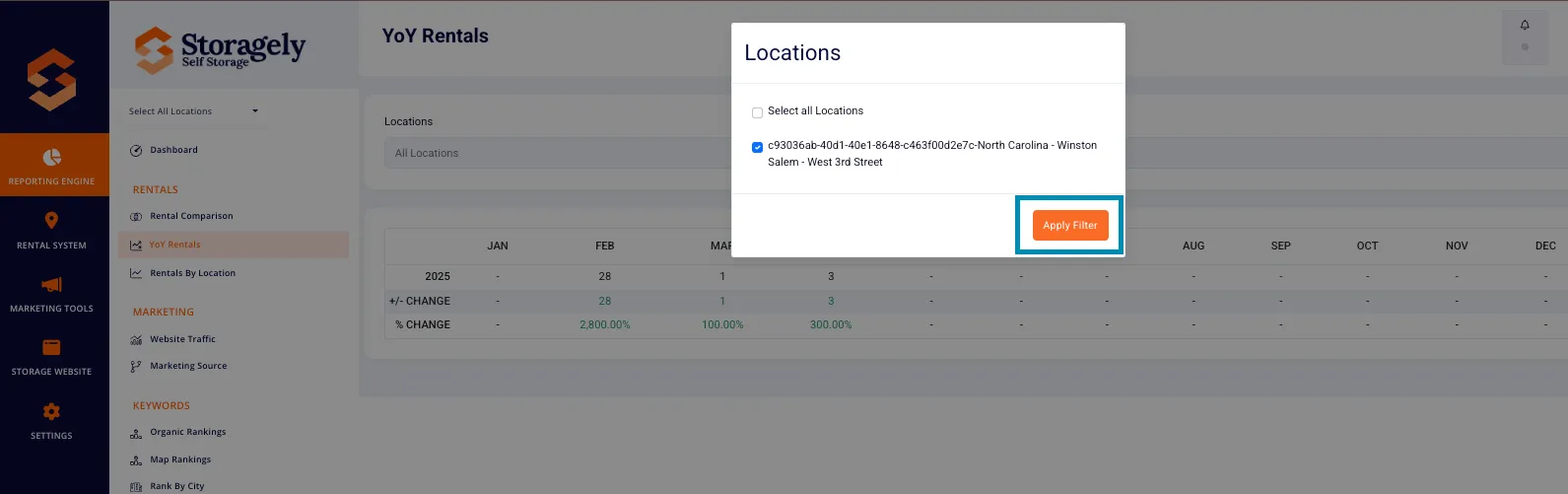Click the 28 value in the 2025 row
Screen dimensions: 1568x494
[x=605, y=276]
